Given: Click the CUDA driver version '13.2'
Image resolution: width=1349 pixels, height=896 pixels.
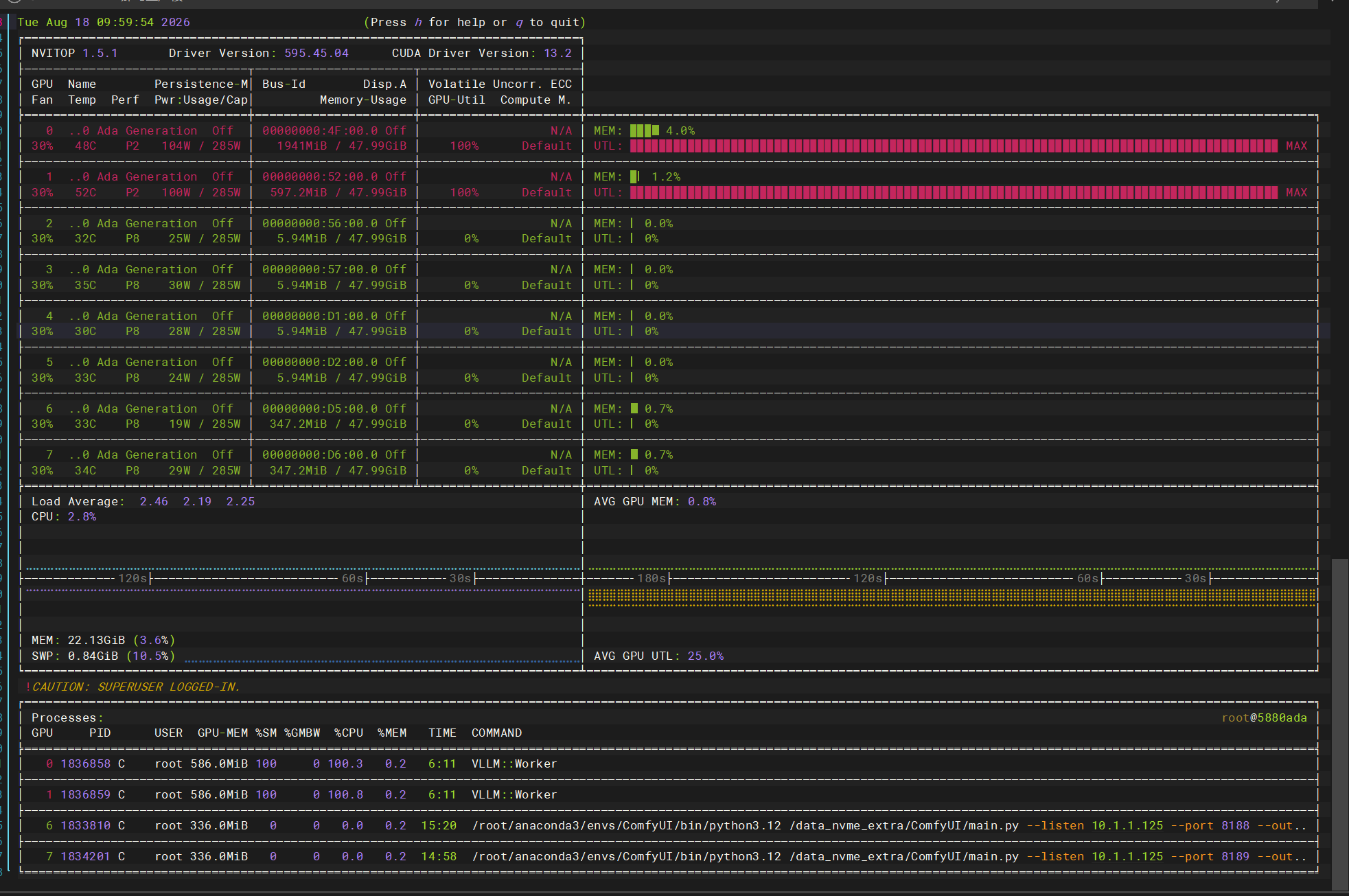Looking at the screenshot, I should point(557,54).
